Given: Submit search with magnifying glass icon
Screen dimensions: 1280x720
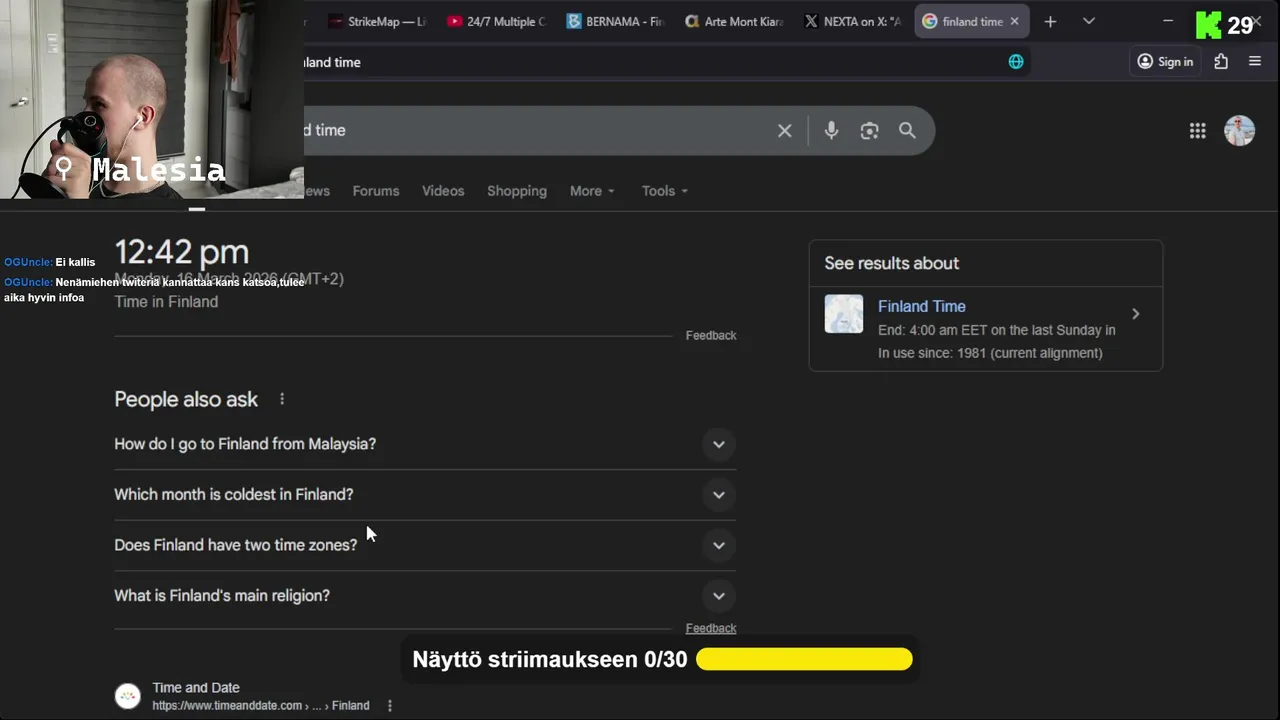Looking at the screenshot, I should [x=907, y=130].
